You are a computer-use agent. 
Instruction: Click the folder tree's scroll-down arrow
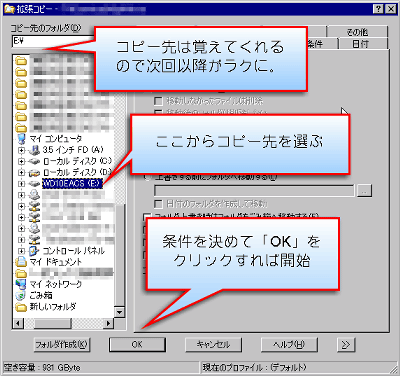point(119,312)
